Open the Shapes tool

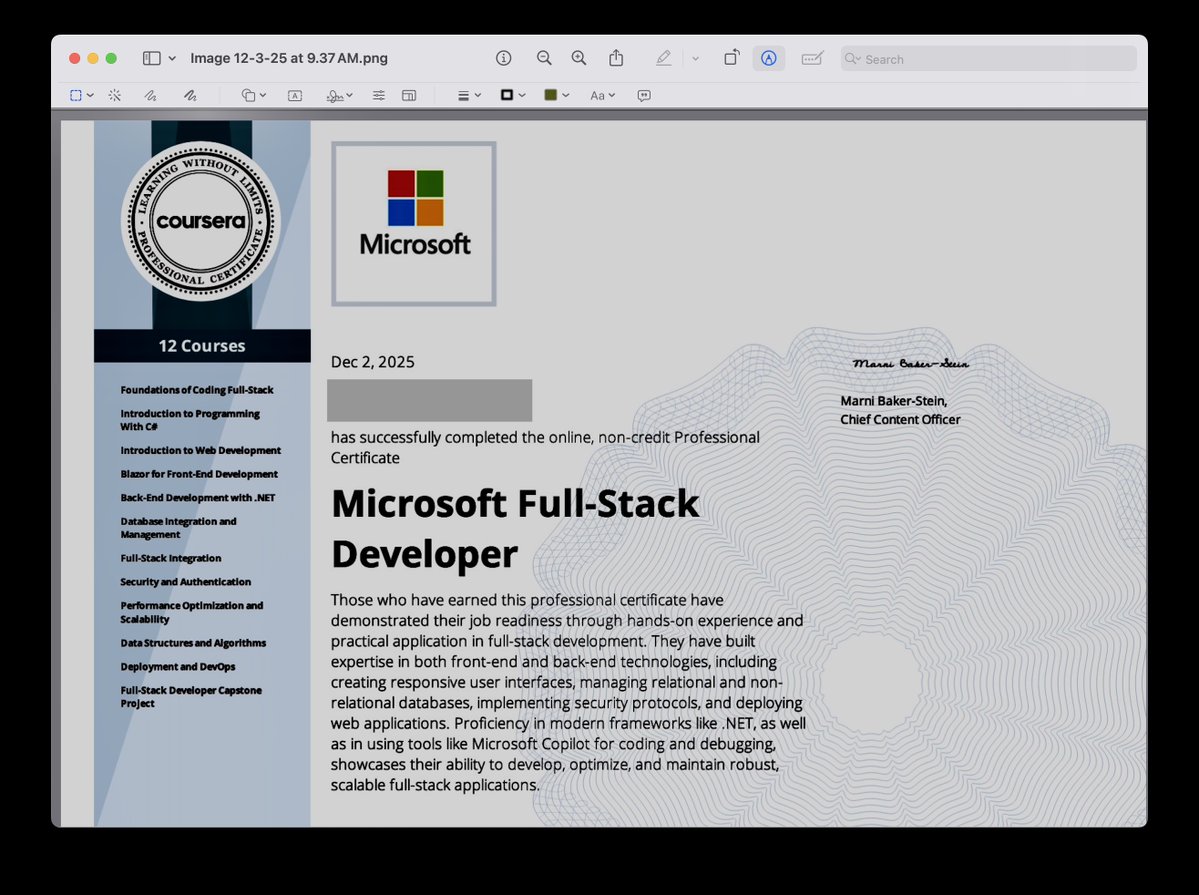(249, 96)
